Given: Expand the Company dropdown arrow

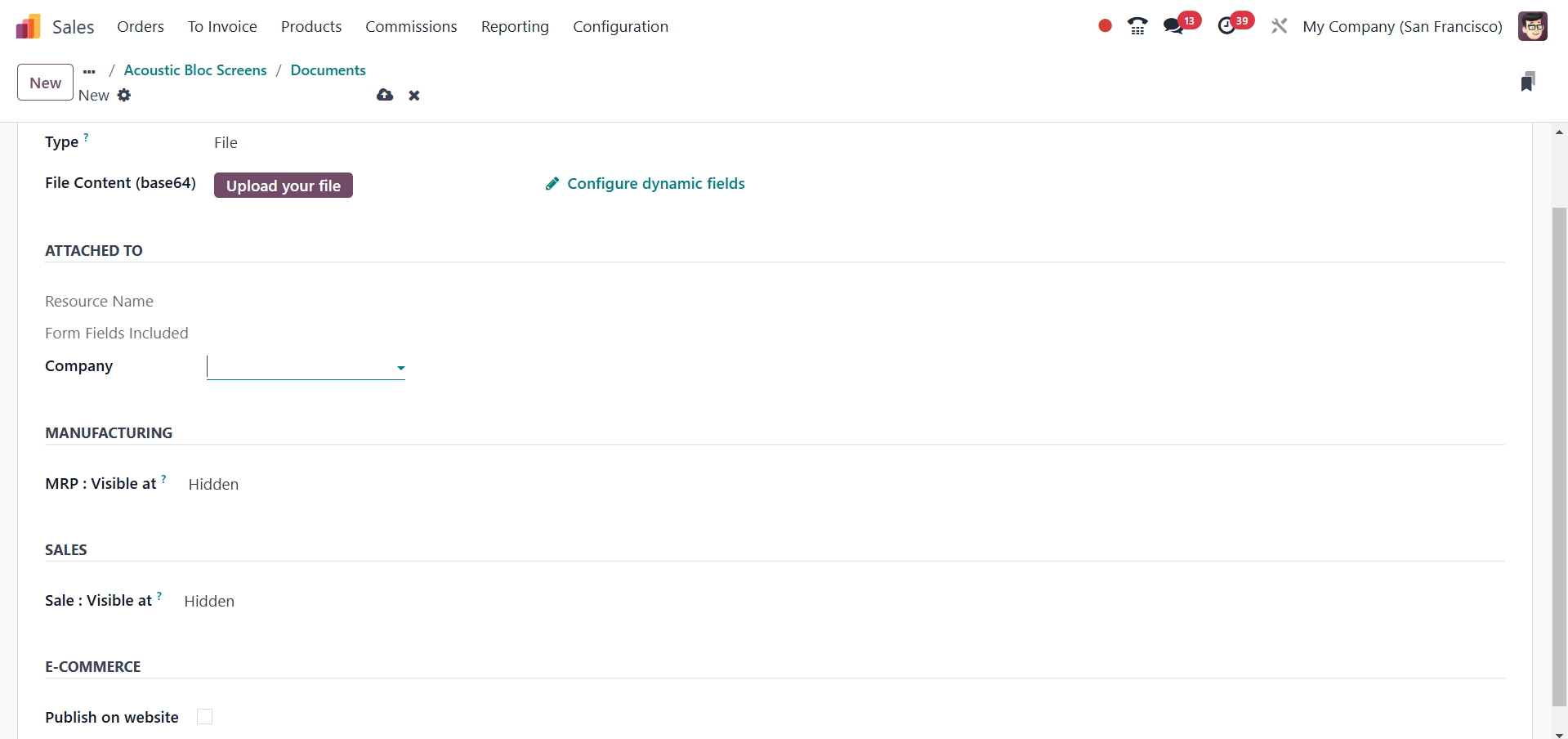Looking at the screenshot, I should coord(400,368).
